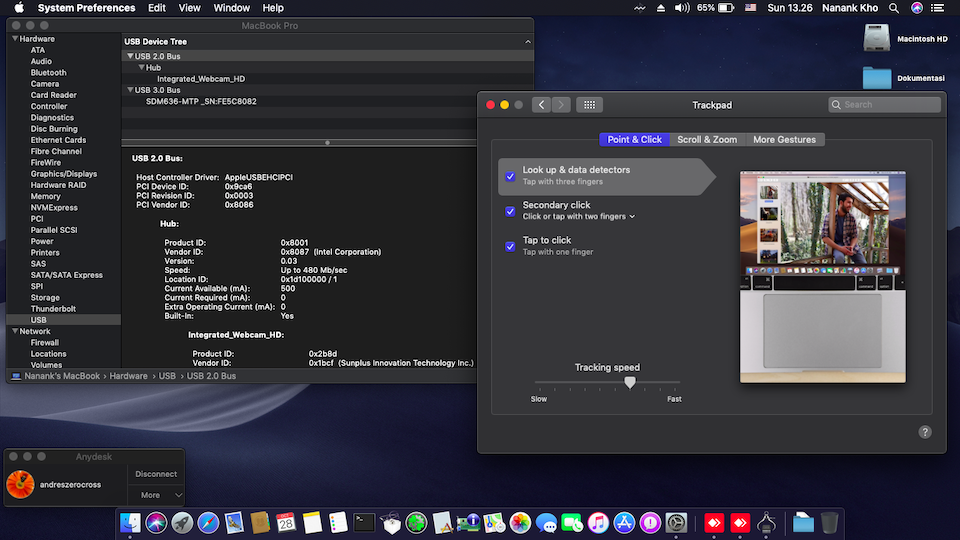Image resolution: width=960 pixels, height=540 pixels.
Task: Open Siri from the menu bar
Action: pos(917,8)
